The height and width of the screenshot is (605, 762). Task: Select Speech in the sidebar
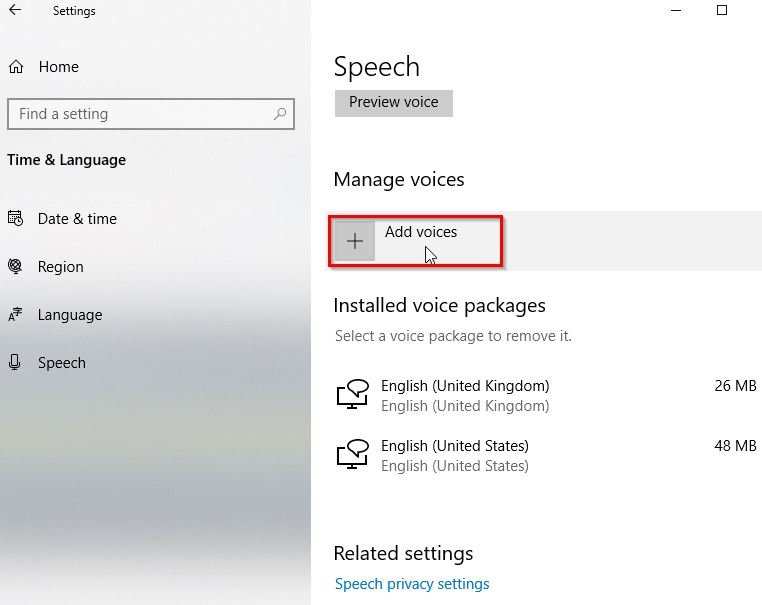62,363
